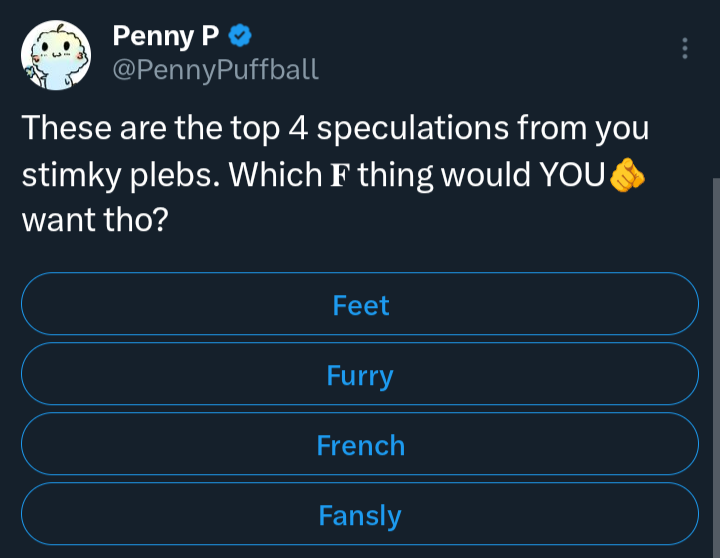Open the three-dot more options menu
The image size is (720, 558).
pos(684,48)
